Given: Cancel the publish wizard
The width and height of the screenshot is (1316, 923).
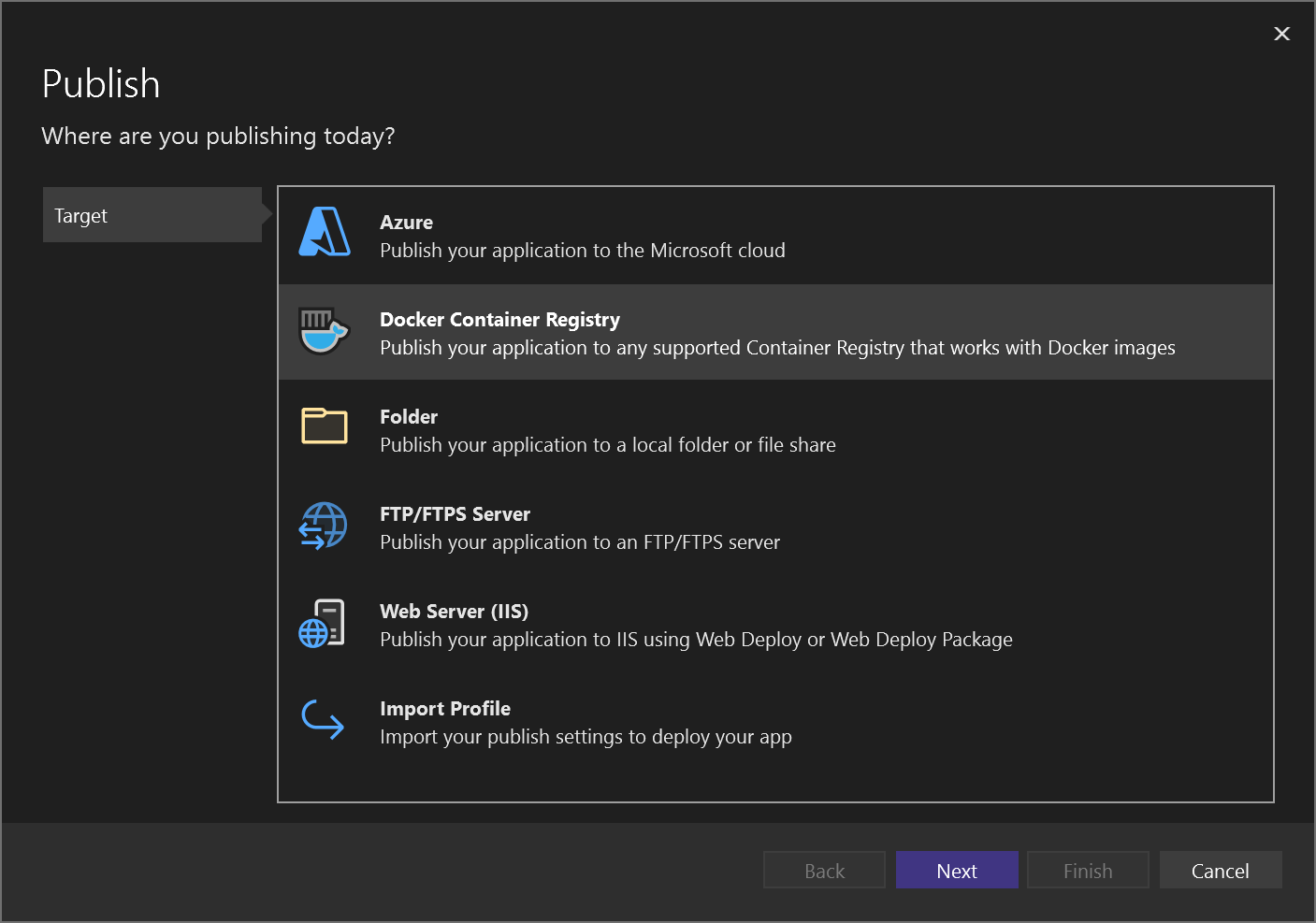Looking at the screenshot, I should (x=1220, y=870).
